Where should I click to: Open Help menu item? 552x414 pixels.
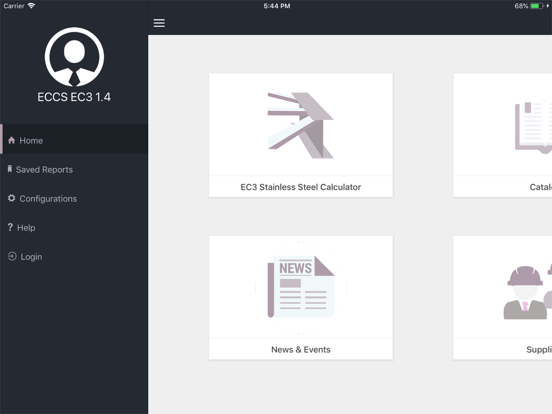coord(74,227)
